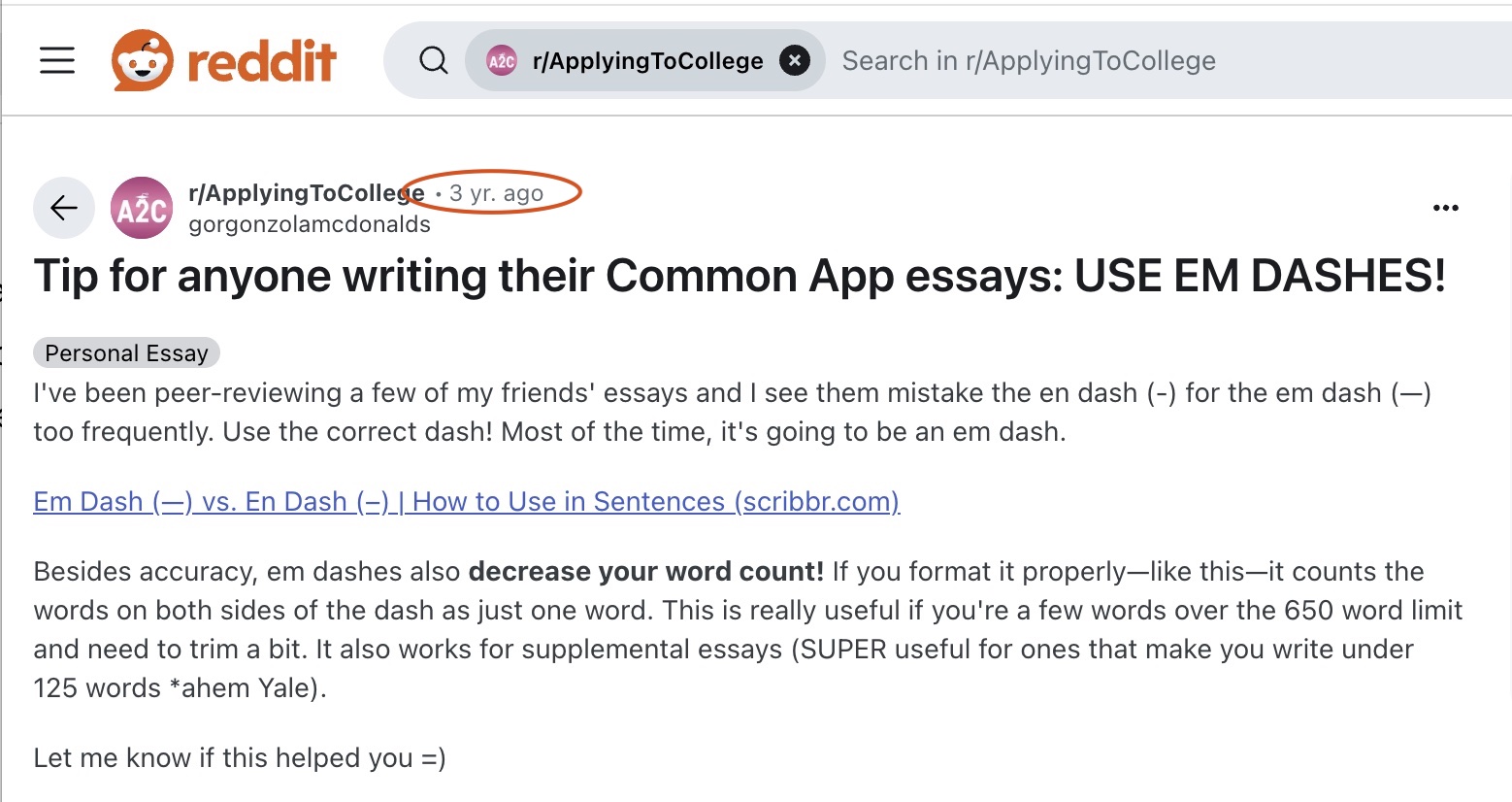Click the small A2C icon in search chip
This screenshot has height=802, width=1512.
click(501, 61)
